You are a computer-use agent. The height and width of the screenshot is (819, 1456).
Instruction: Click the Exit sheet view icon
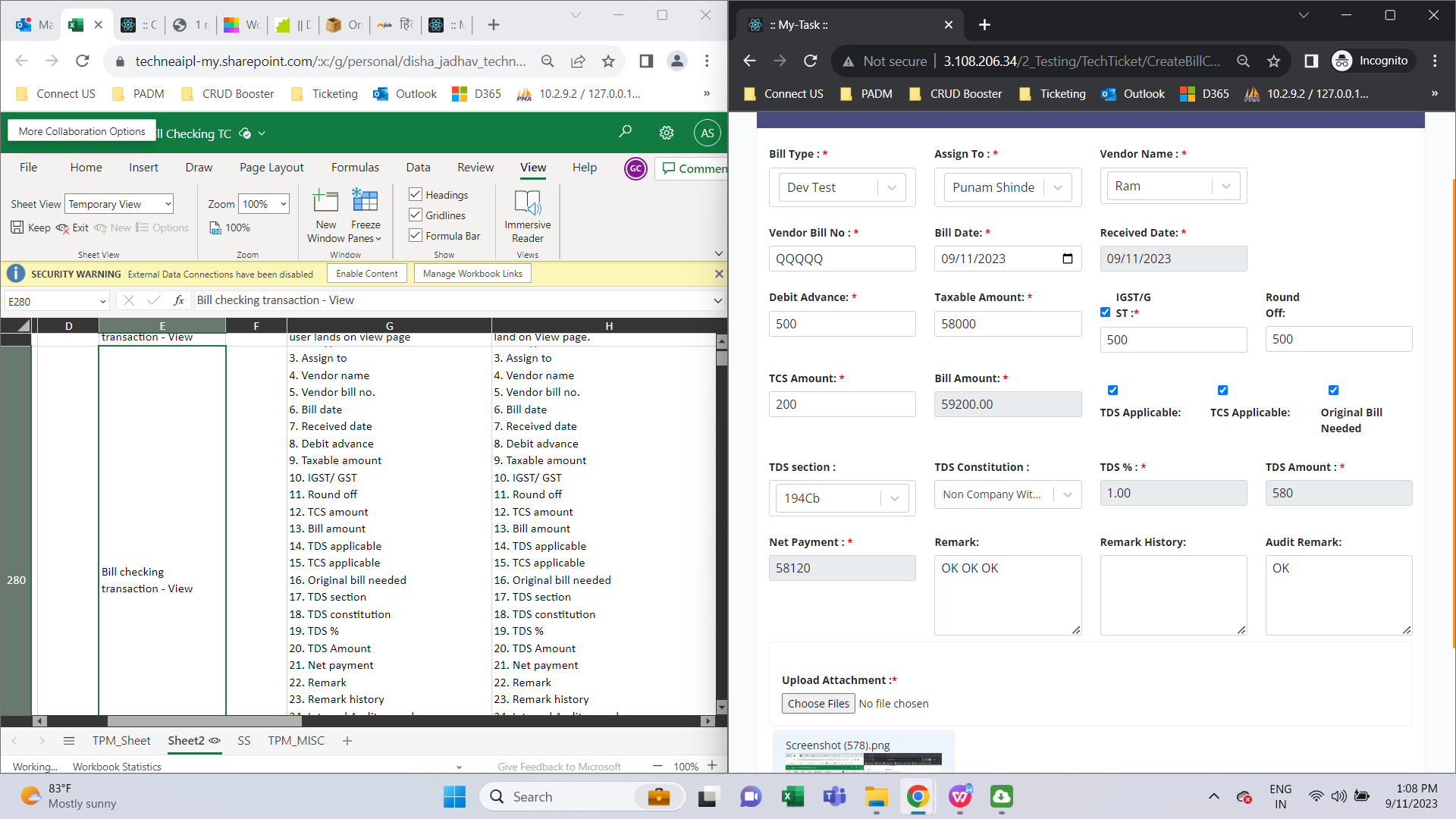click(x=62, y=227)
